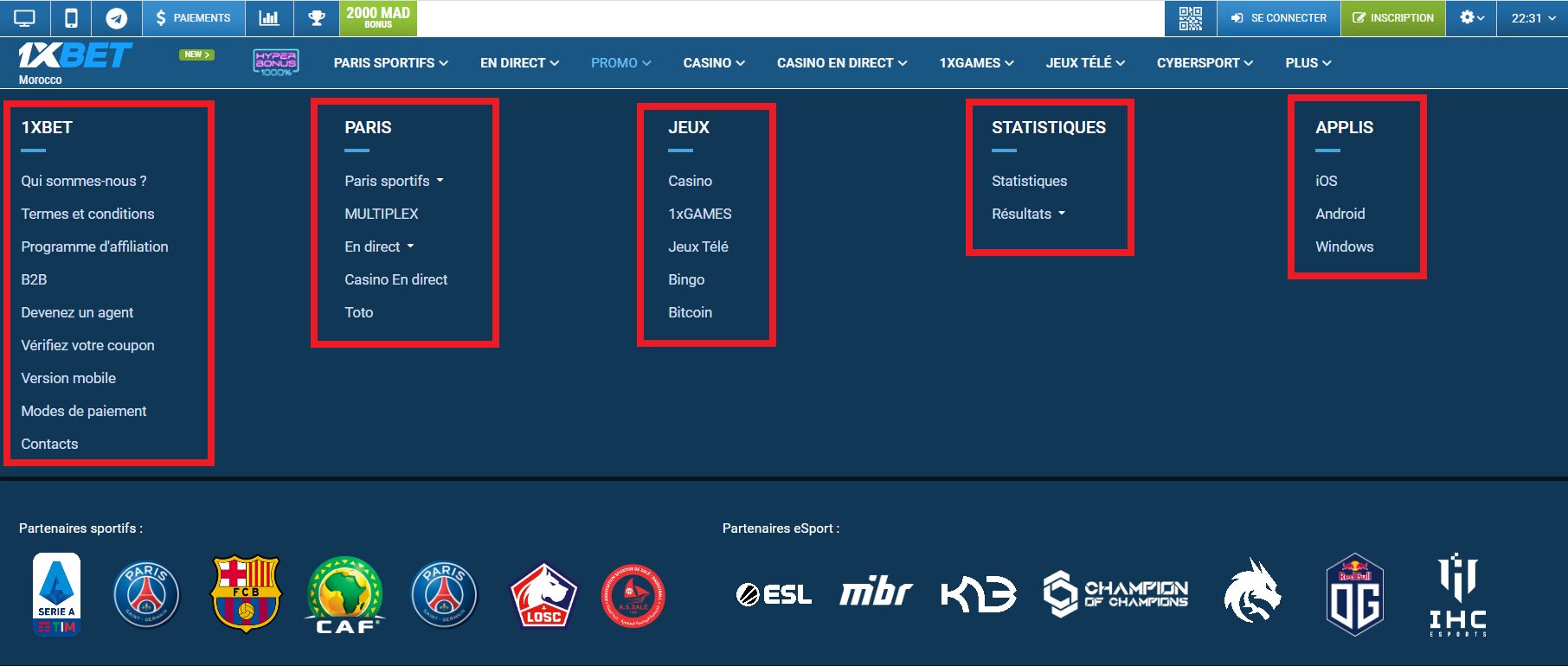The height and width of the screenshot is (666, 1568).
Task: Click the K23 eSport logo
Action: pos(979,595)
